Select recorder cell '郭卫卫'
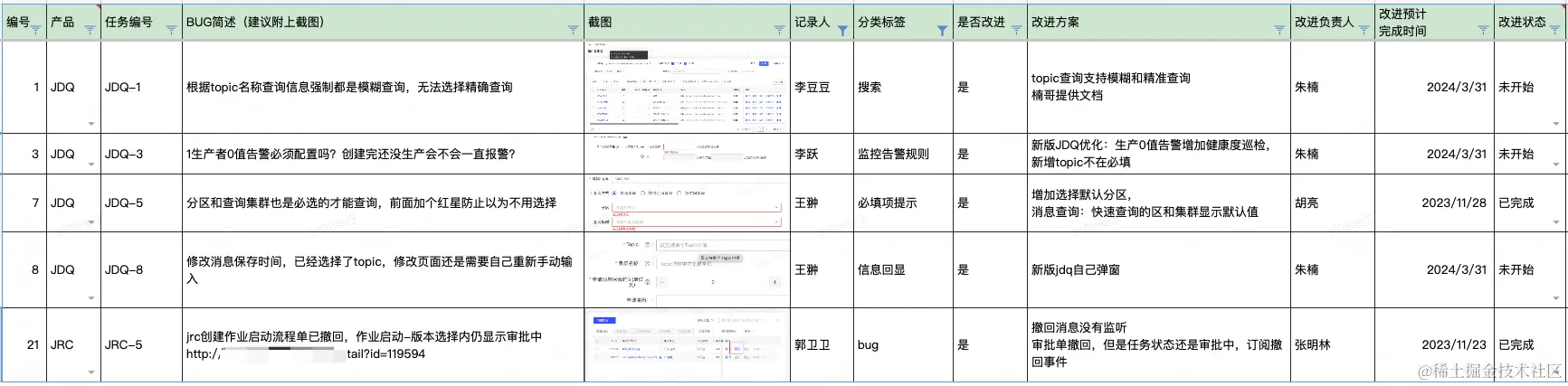This screenshot has width=1568, height=386. tap(822, 344)
